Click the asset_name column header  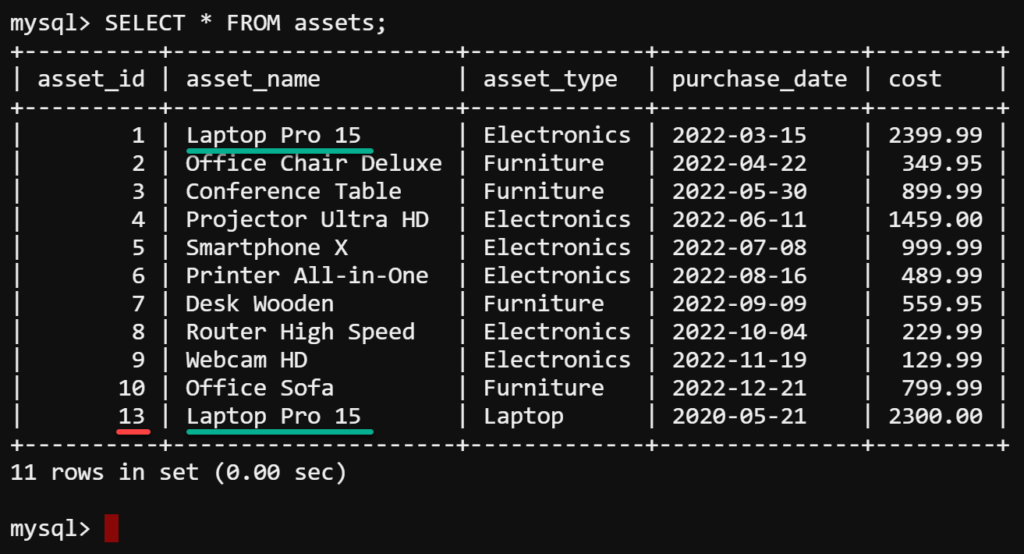coord(253,80)
